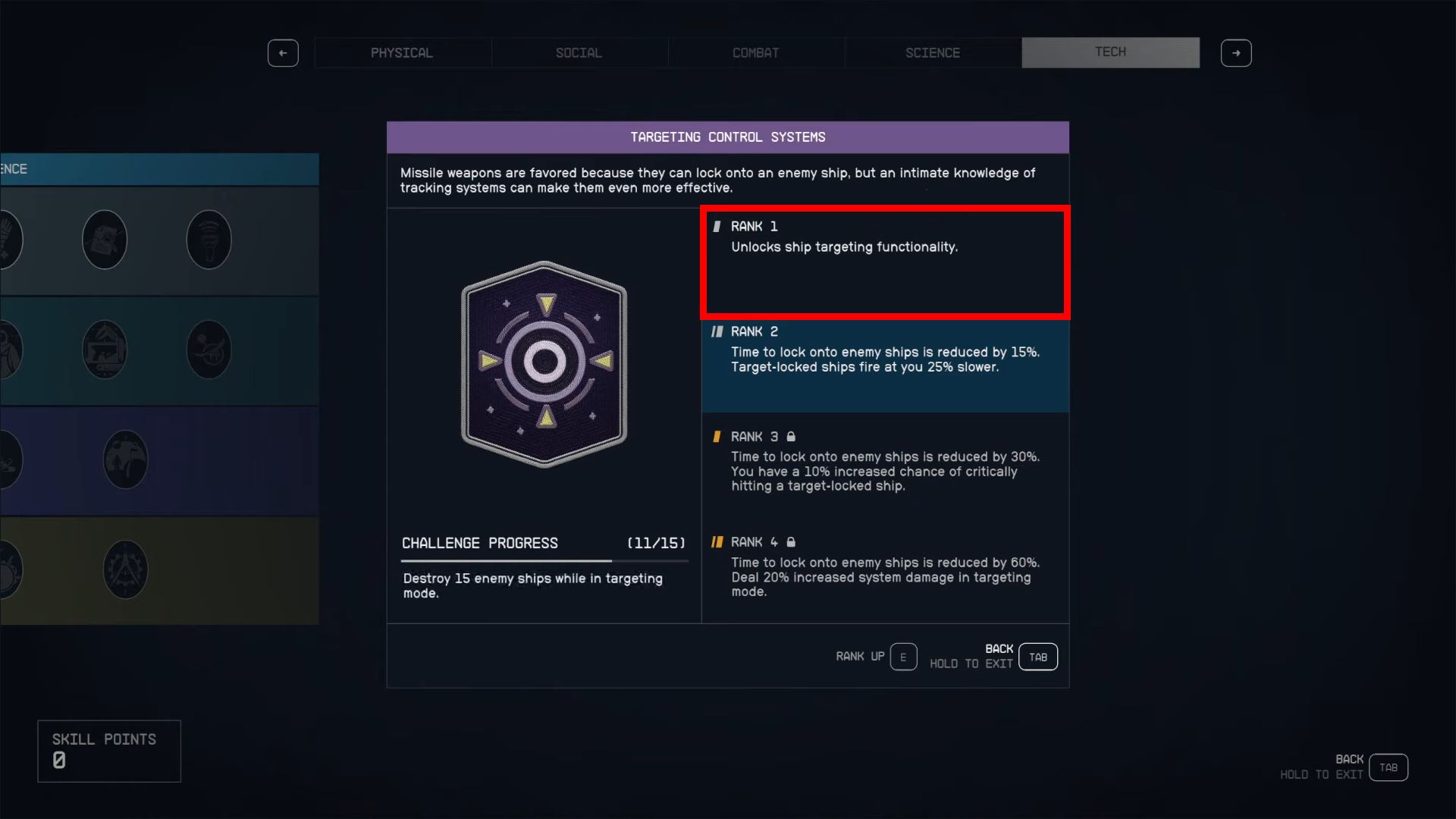Viewport: 1456px width, 819px height.
Task: Open the Science skills tab
Action: tap(933, 53)
